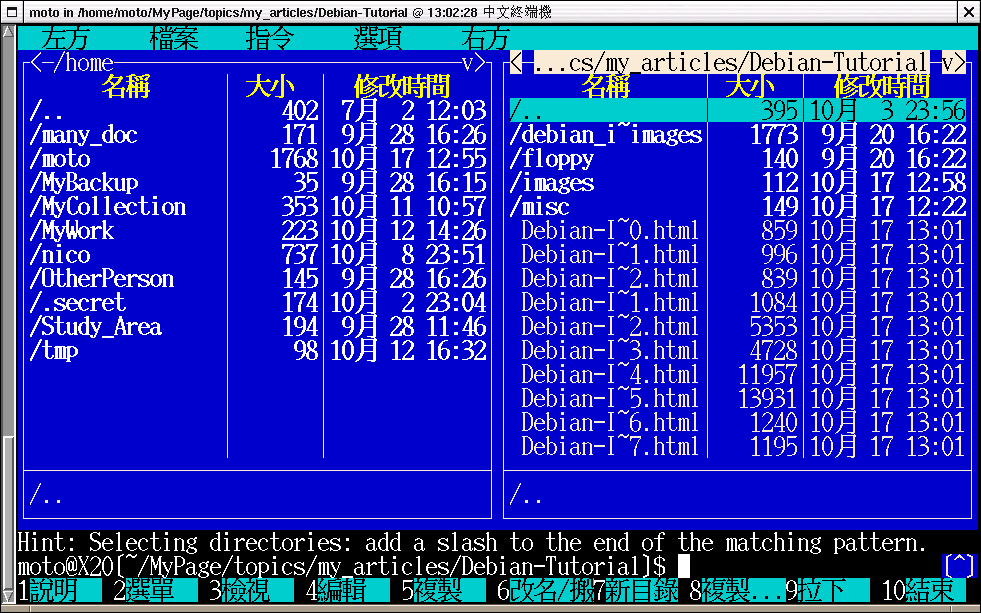This screenshot has width=981, height=613.
Task: Click the 6改名/搬 rename-move function key
Action: (545, 590)
